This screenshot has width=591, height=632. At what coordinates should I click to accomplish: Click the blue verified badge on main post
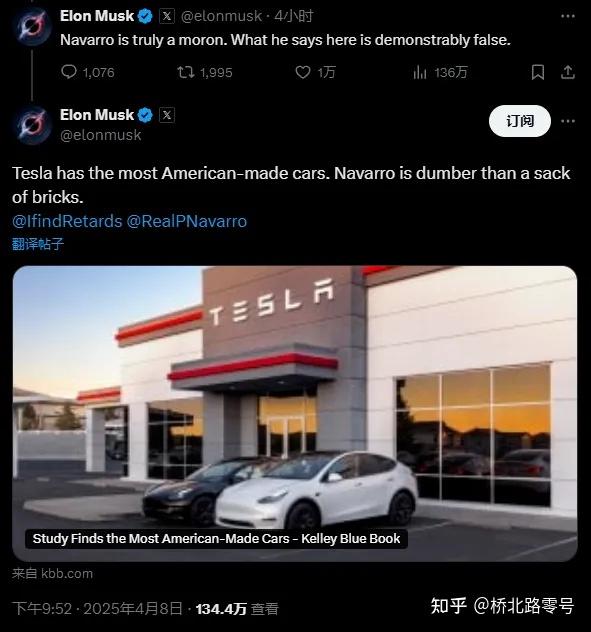coord(145,115)
